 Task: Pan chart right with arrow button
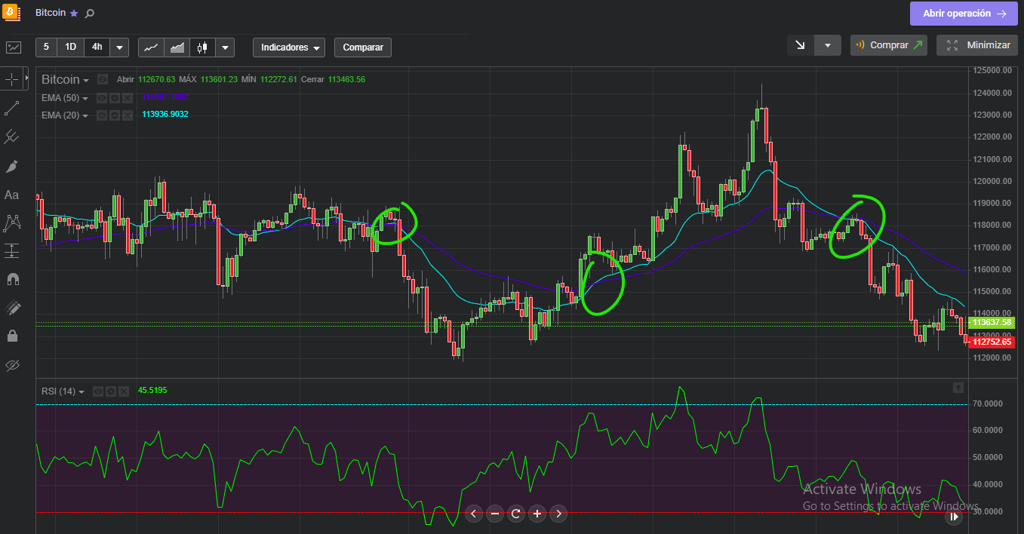click(x=558, y=514)
